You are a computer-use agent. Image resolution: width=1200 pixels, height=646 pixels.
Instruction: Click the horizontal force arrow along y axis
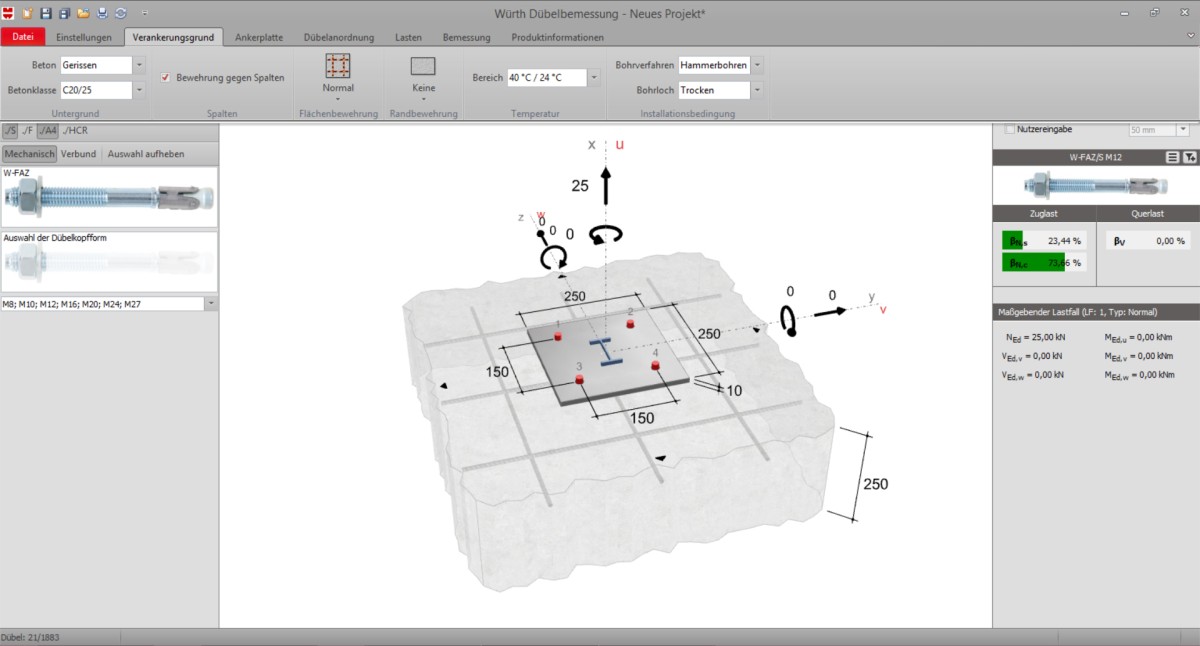(x=831, y=312)
